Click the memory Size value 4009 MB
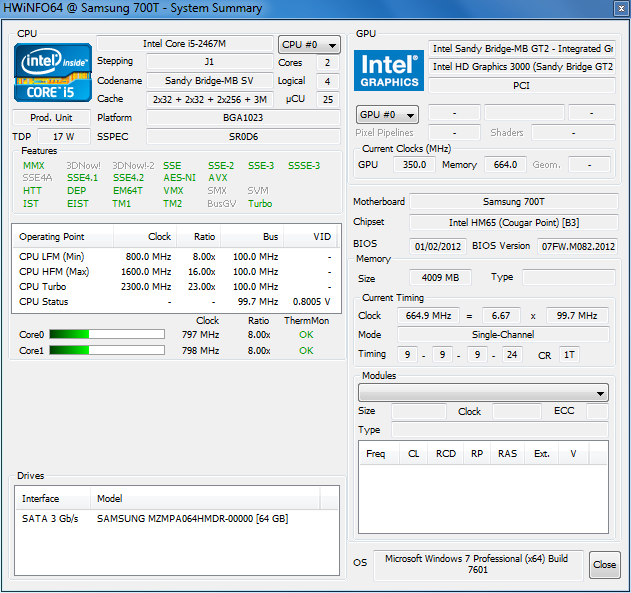This screenshot has height=593, width=631. tap(440, 278)
